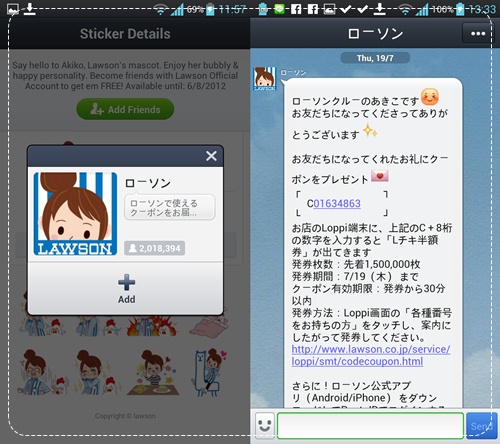Select the Akiko eating-at-table sticker
This screenshot has width=500, height=444.
(154, 372)
